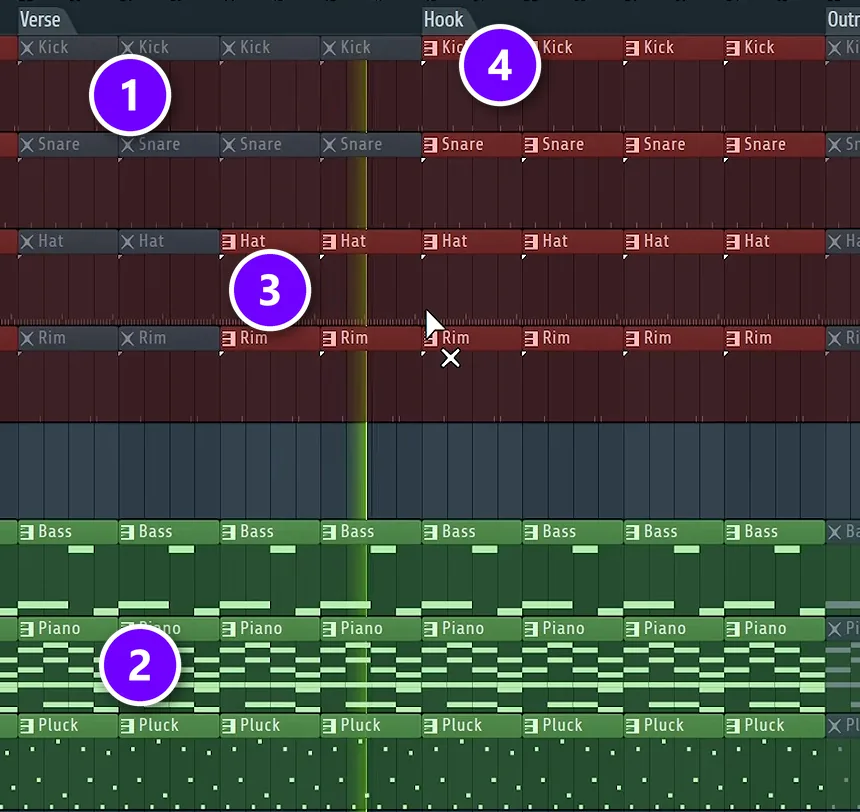
Task: Select Verse's third Pluck clip name
Action: point(261,725)
